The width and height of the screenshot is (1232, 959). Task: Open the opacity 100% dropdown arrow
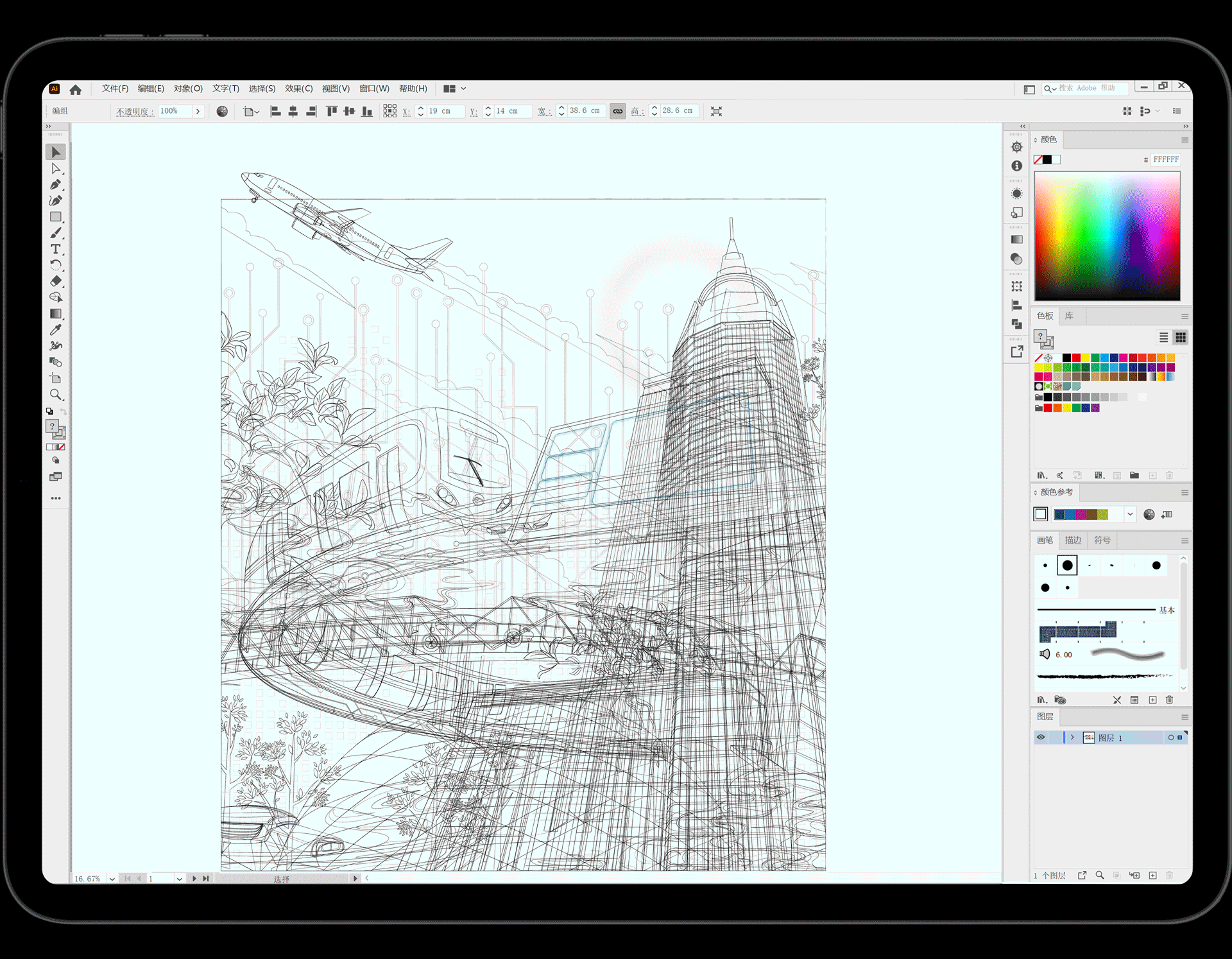click(x=198, y=111)
